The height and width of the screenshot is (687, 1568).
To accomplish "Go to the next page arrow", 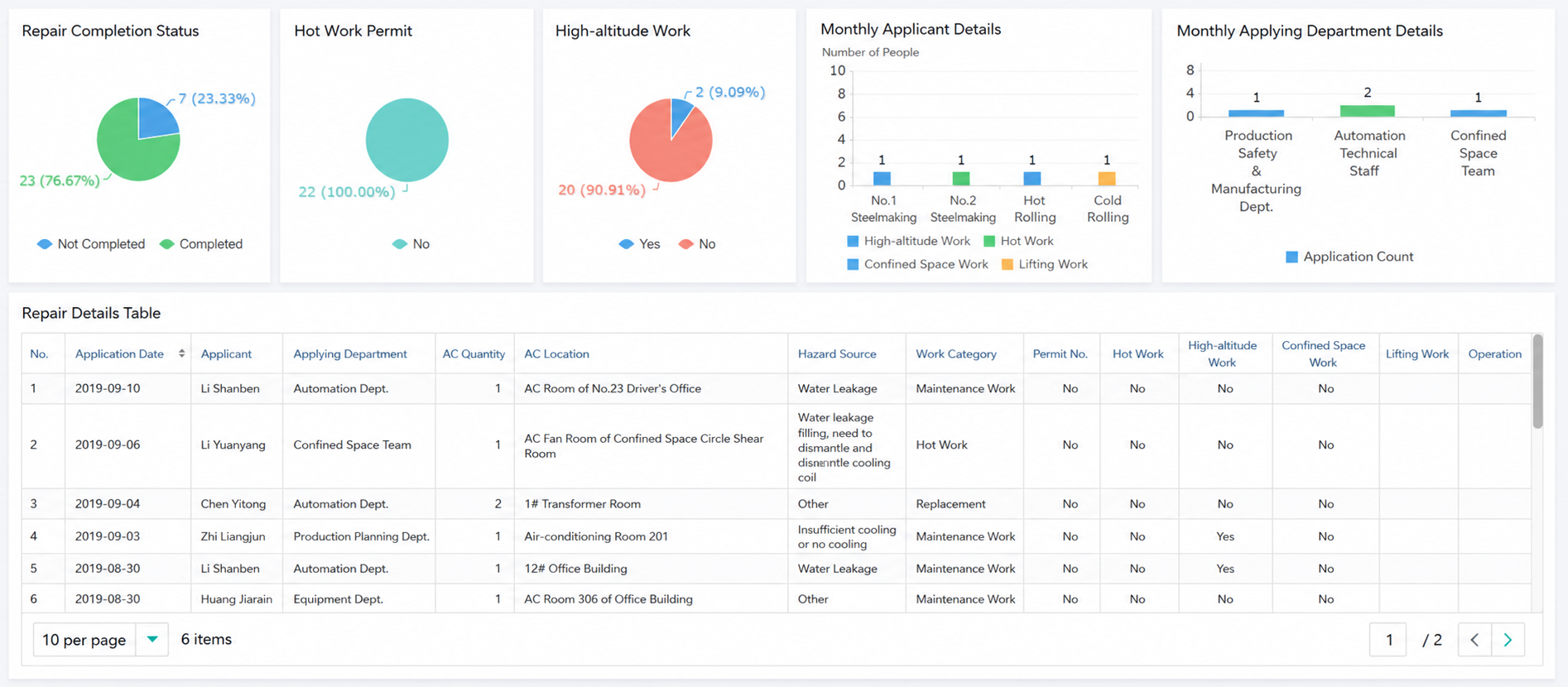I will (x=1508, y=640).
